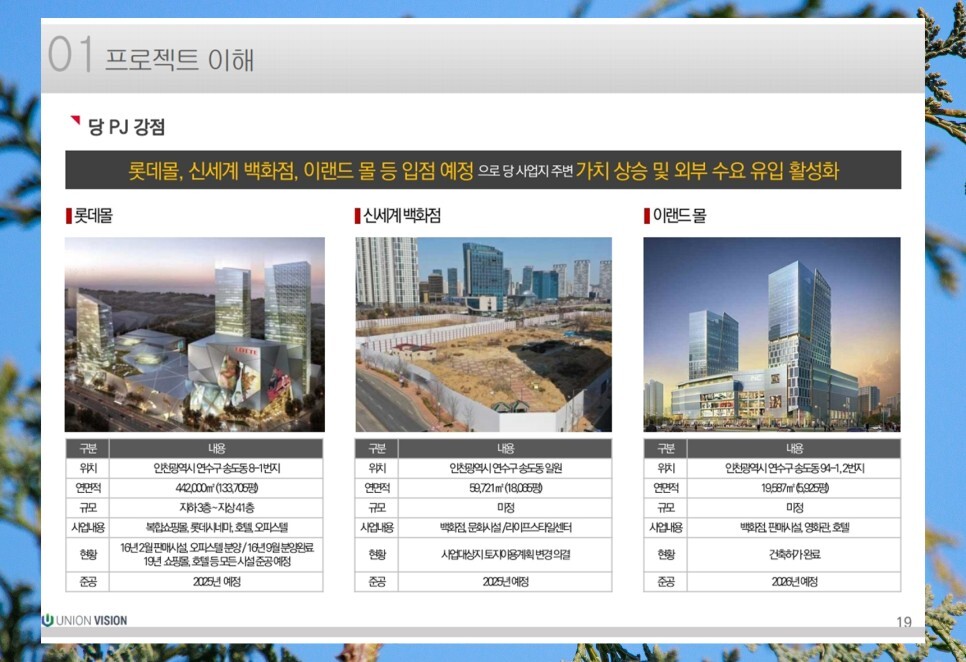Click '인천광역시 연수구 송도동 94-1, 2번지' cell

tap(794, 468)
